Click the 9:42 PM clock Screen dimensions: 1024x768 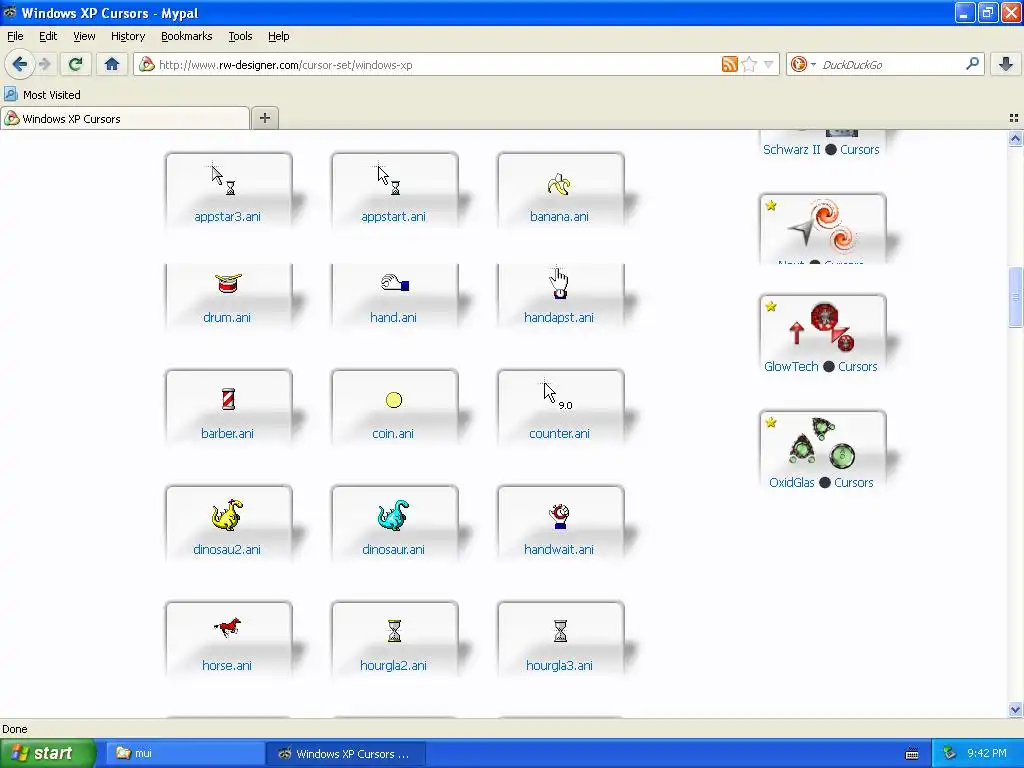click(x=986, y=754)
